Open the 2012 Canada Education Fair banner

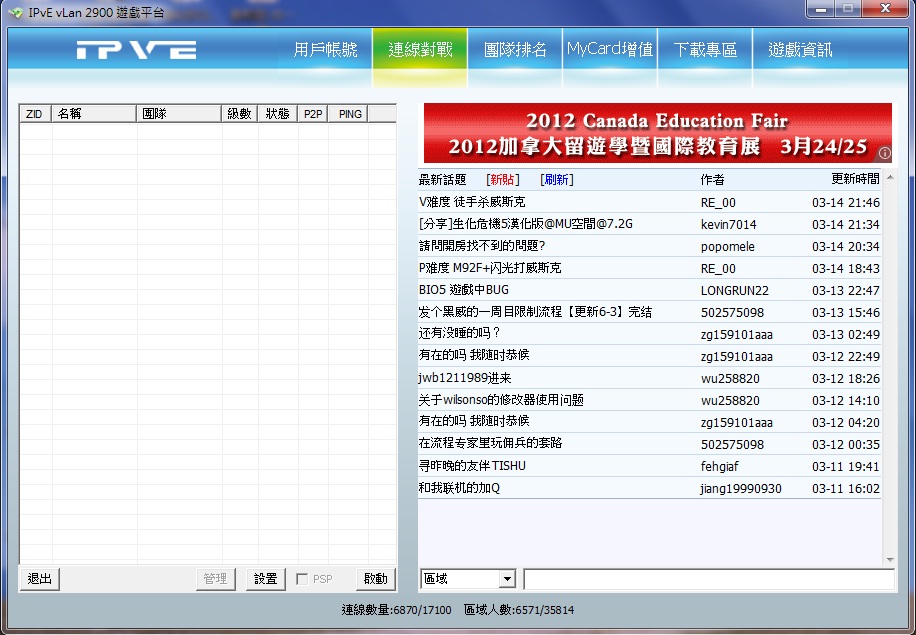pyautogui.click(x=657, y=133)
